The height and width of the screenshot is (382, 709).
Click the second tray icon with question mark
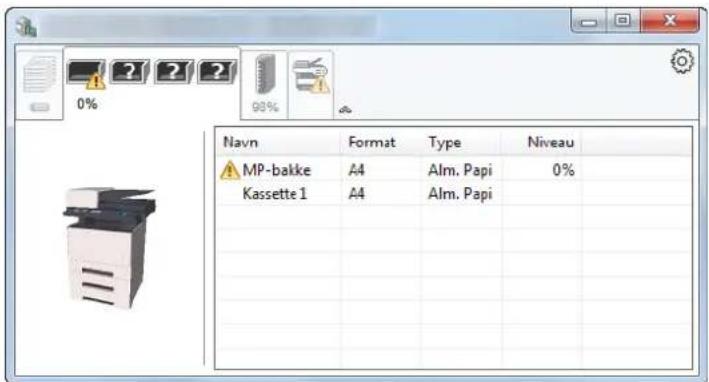pyautogui.click(x=130, y=71)
